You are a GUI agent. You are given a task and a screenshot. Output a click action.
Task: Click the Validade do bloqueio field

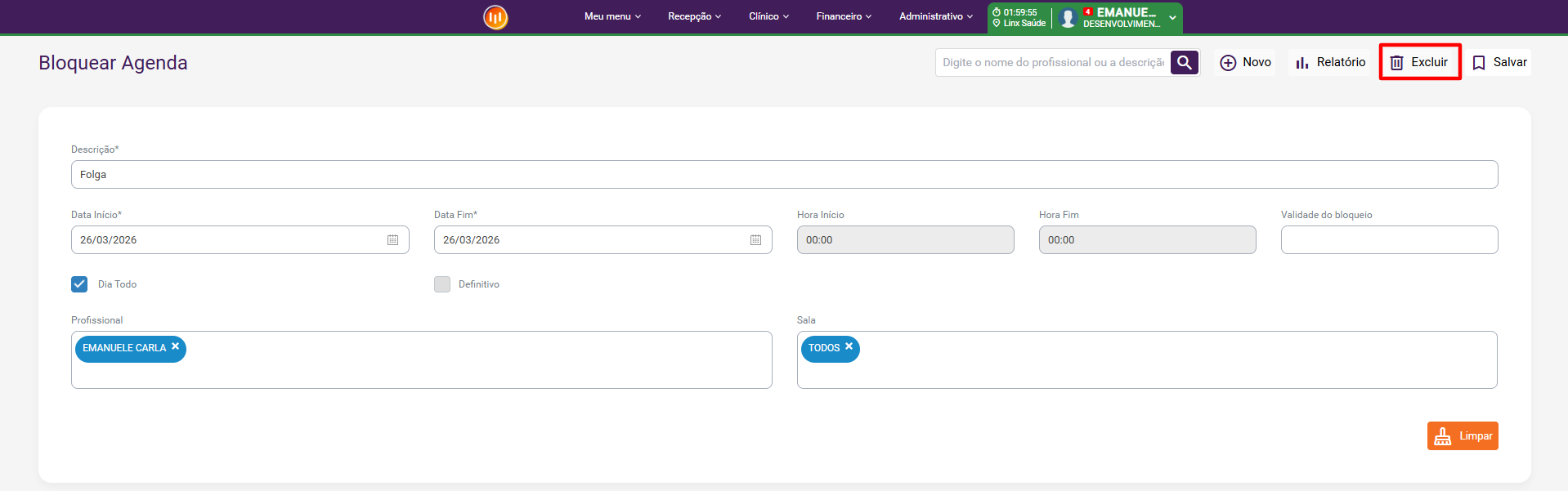pyautogui.click(x=1389, y=240)
